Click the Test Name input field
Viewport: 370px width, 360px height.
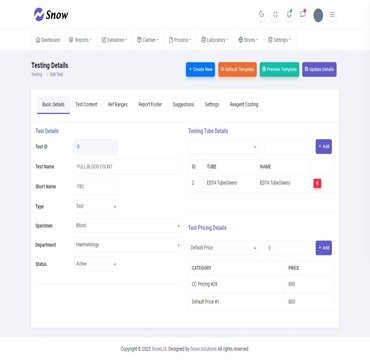[127, 167]
